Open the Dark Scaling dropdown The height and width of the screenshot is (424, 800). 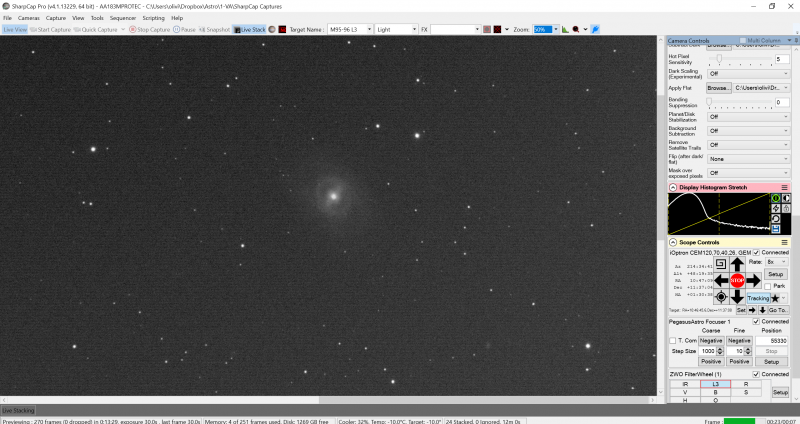point(748,73)
